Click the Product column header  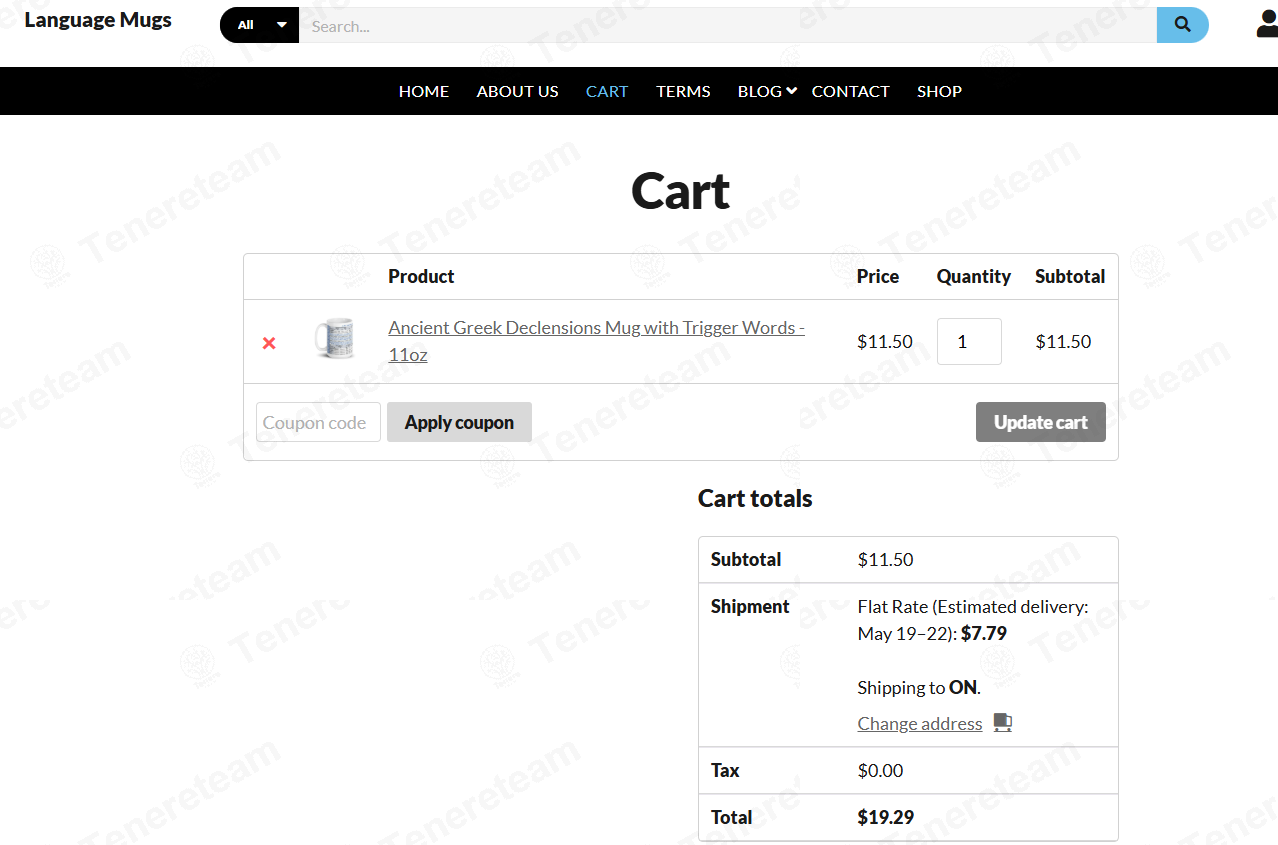[421, 276]
